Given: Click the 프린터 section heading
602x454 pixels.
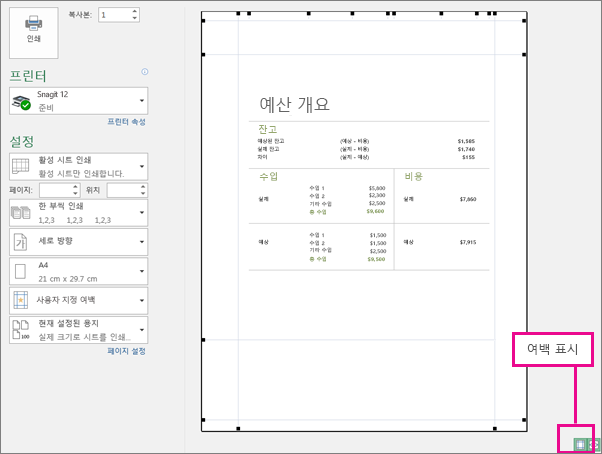Looking at the screenshot, I should tap(28, 76).
